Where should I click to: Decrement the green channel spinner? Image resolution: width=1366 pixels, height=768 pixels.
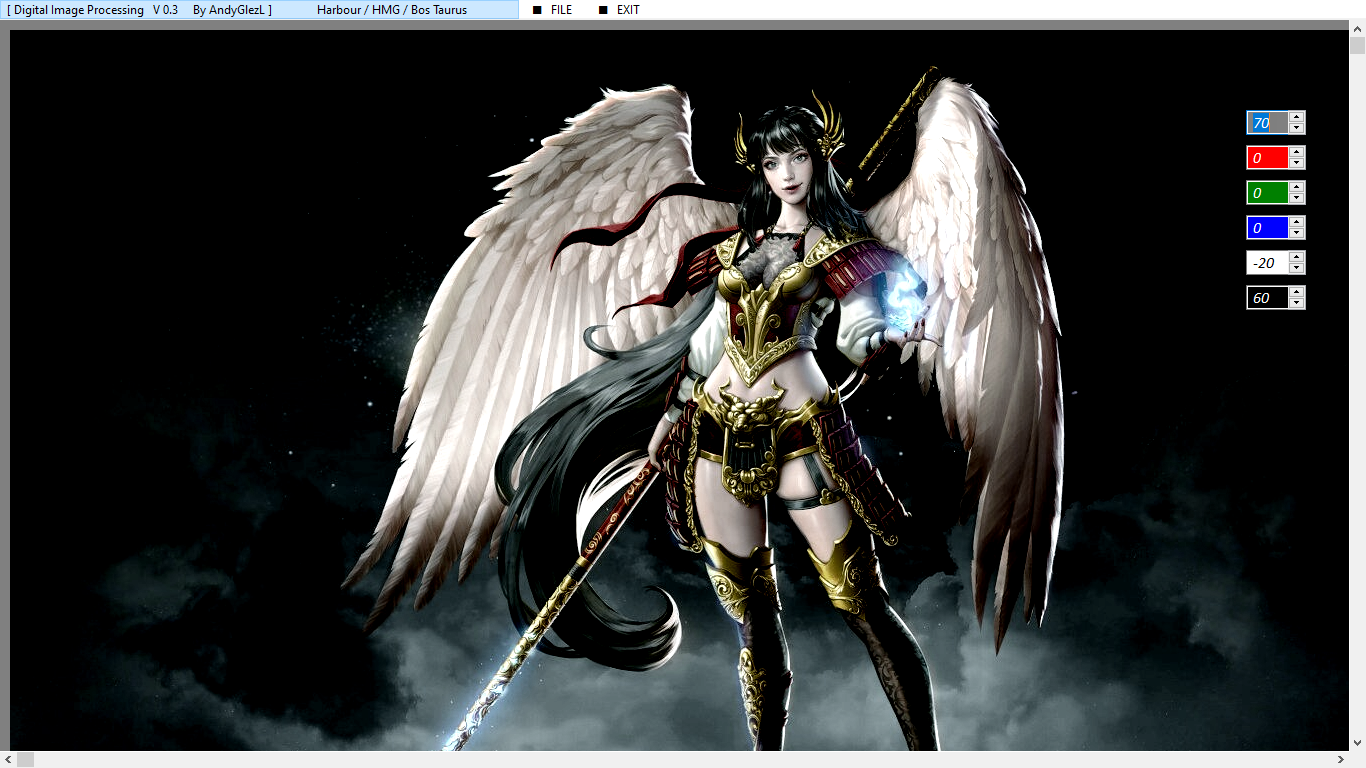pos(1297,198)
